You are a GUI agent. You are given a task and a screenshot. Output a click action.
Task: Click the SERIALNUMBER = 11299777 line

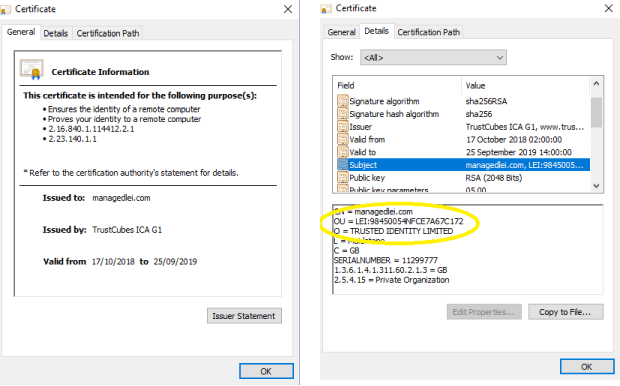tap(386, 260)
